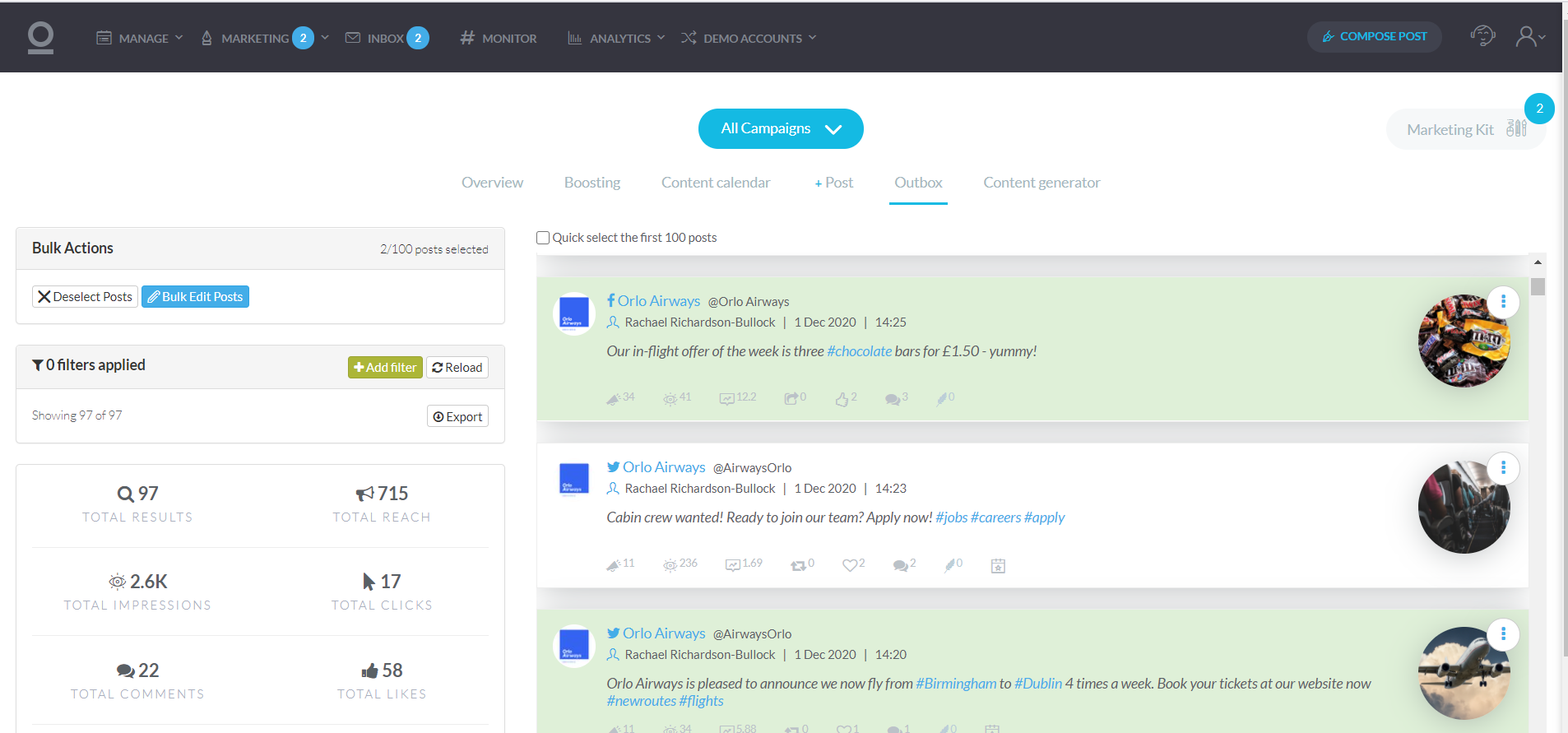Click the #newroutes hashtag

point(641,701)
